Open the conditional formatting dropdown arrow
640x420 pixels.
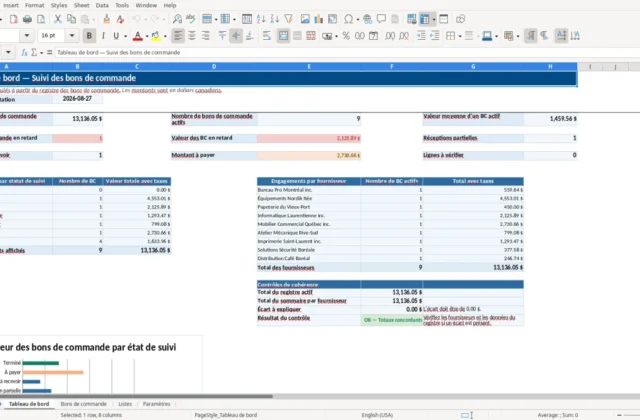pyautogui.click(x=518, y=36)
